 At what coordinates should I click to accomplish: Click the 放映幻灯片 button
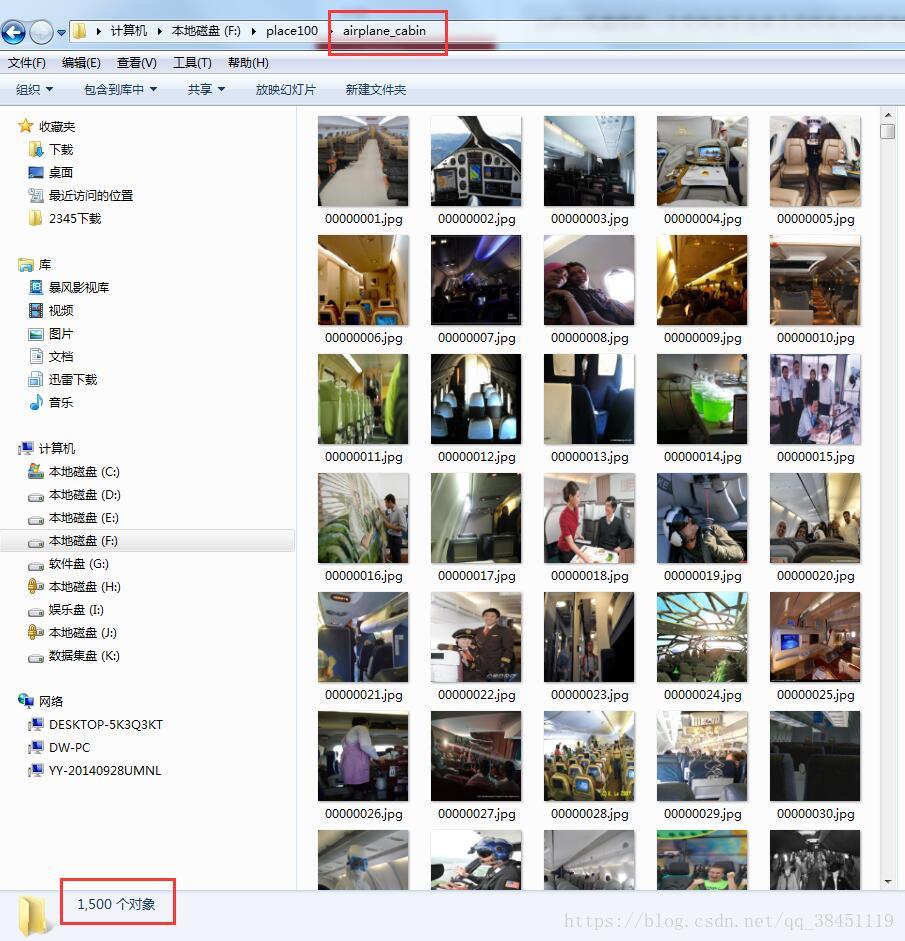pos(286,89)
